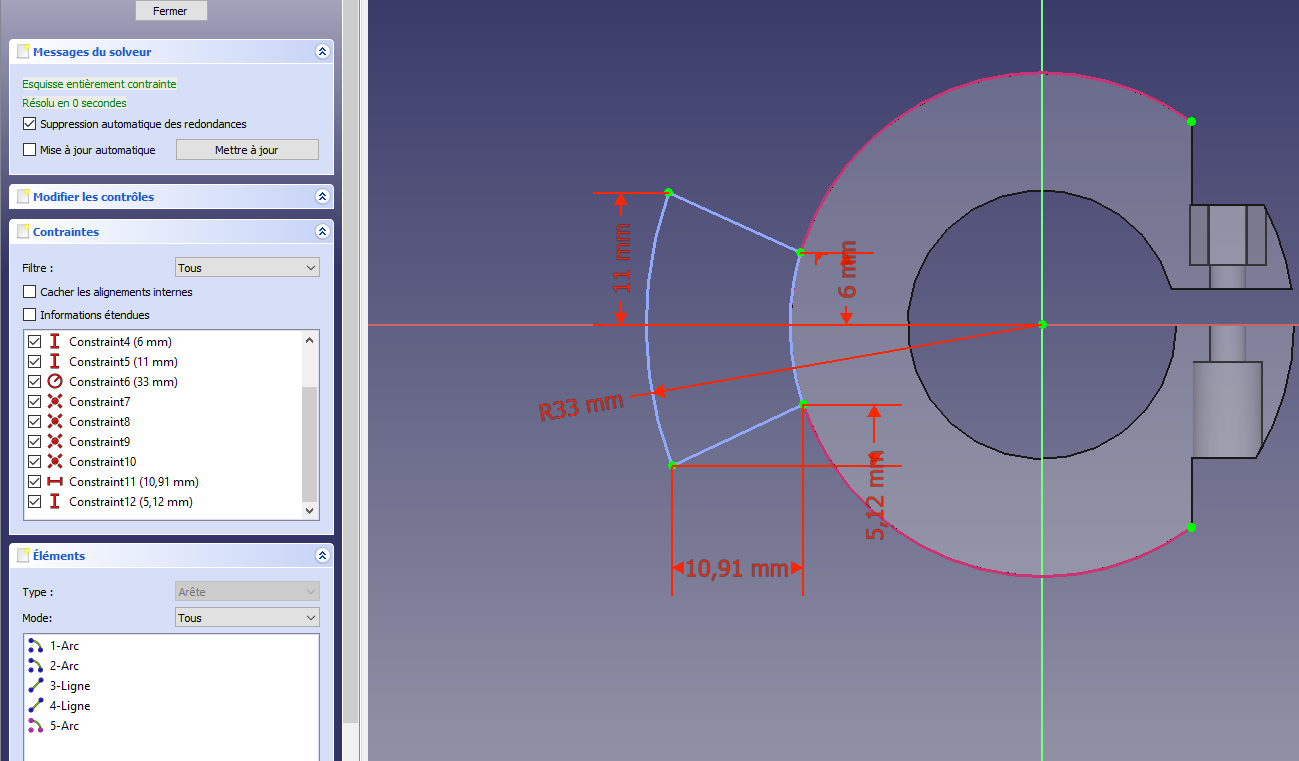
Task: Click the scroll down arrow in constraints list
Action: pos(309,510)
